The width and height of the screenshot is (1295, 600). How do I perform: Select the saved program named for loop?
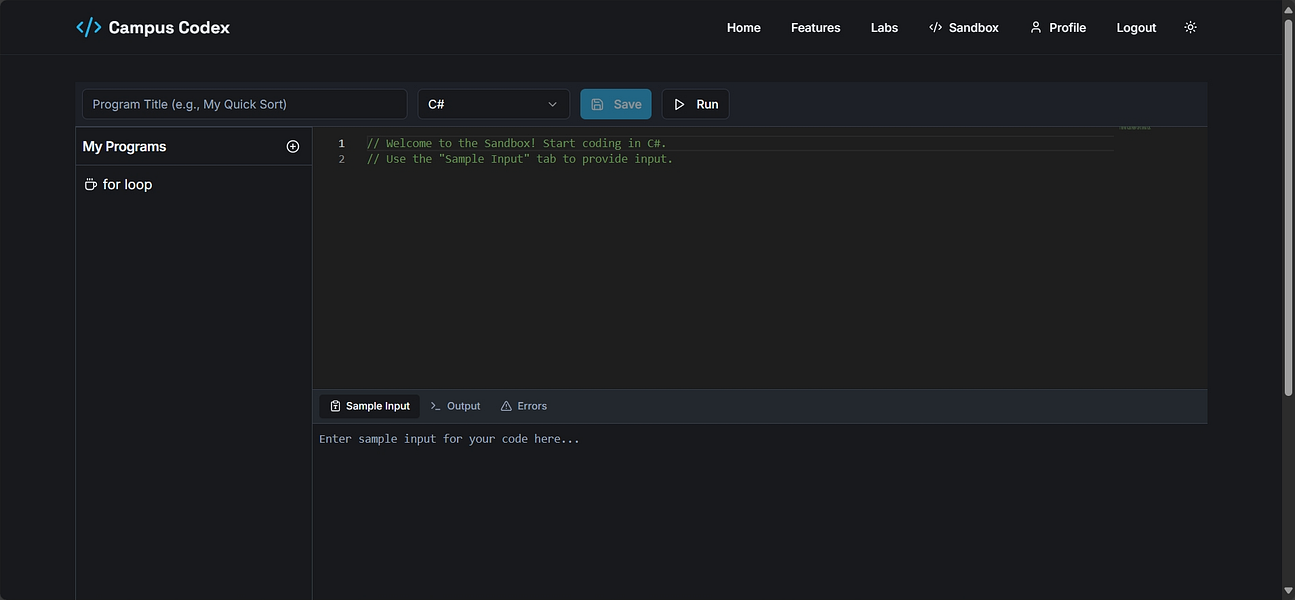point(127,184)
